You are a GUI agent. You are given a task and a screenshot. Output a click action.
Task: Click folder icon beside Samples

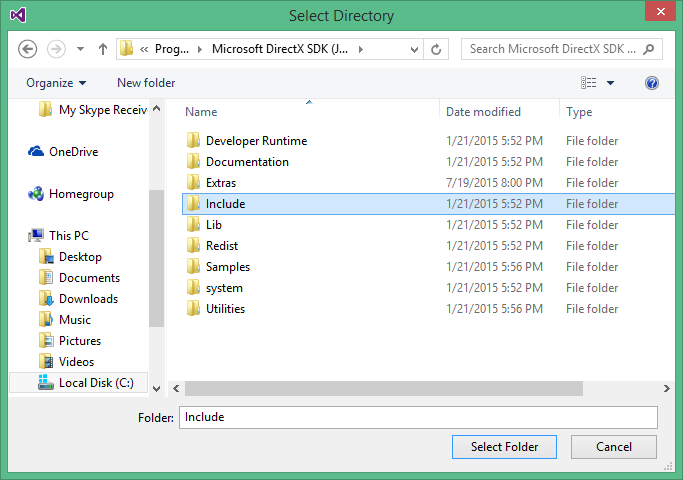click(193, 266)
